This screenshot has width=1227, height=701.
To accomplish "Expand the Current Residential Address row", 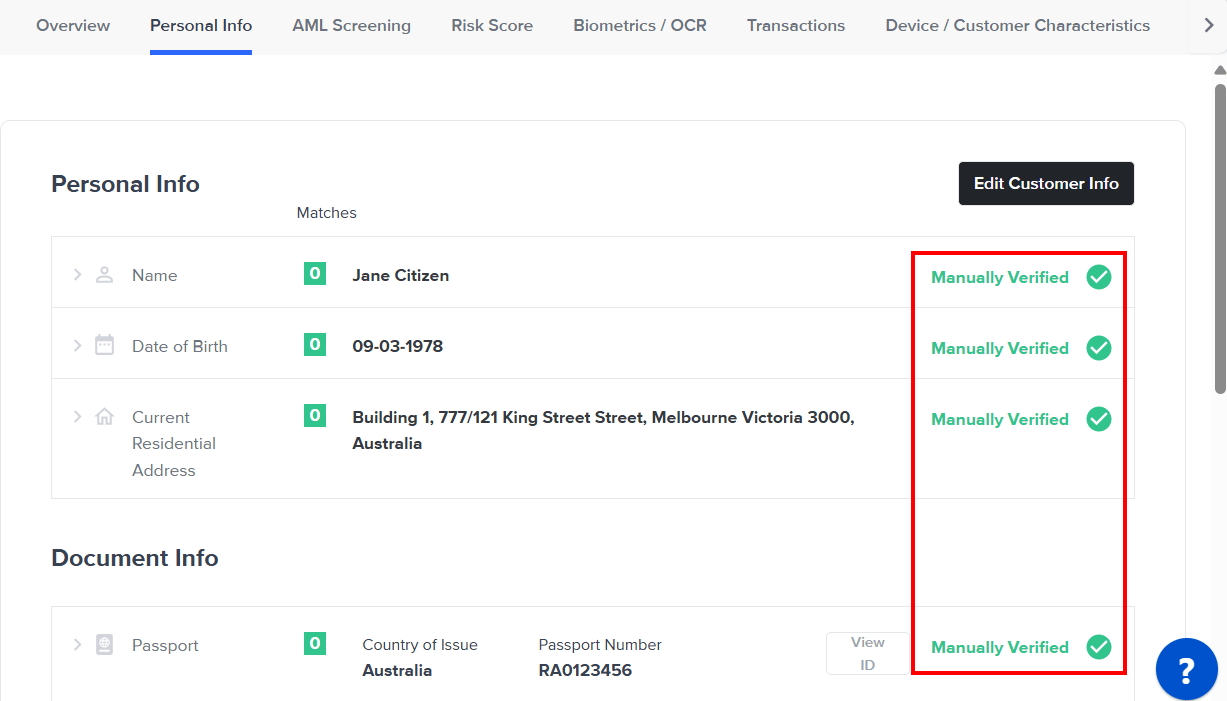I will point(77,417).
